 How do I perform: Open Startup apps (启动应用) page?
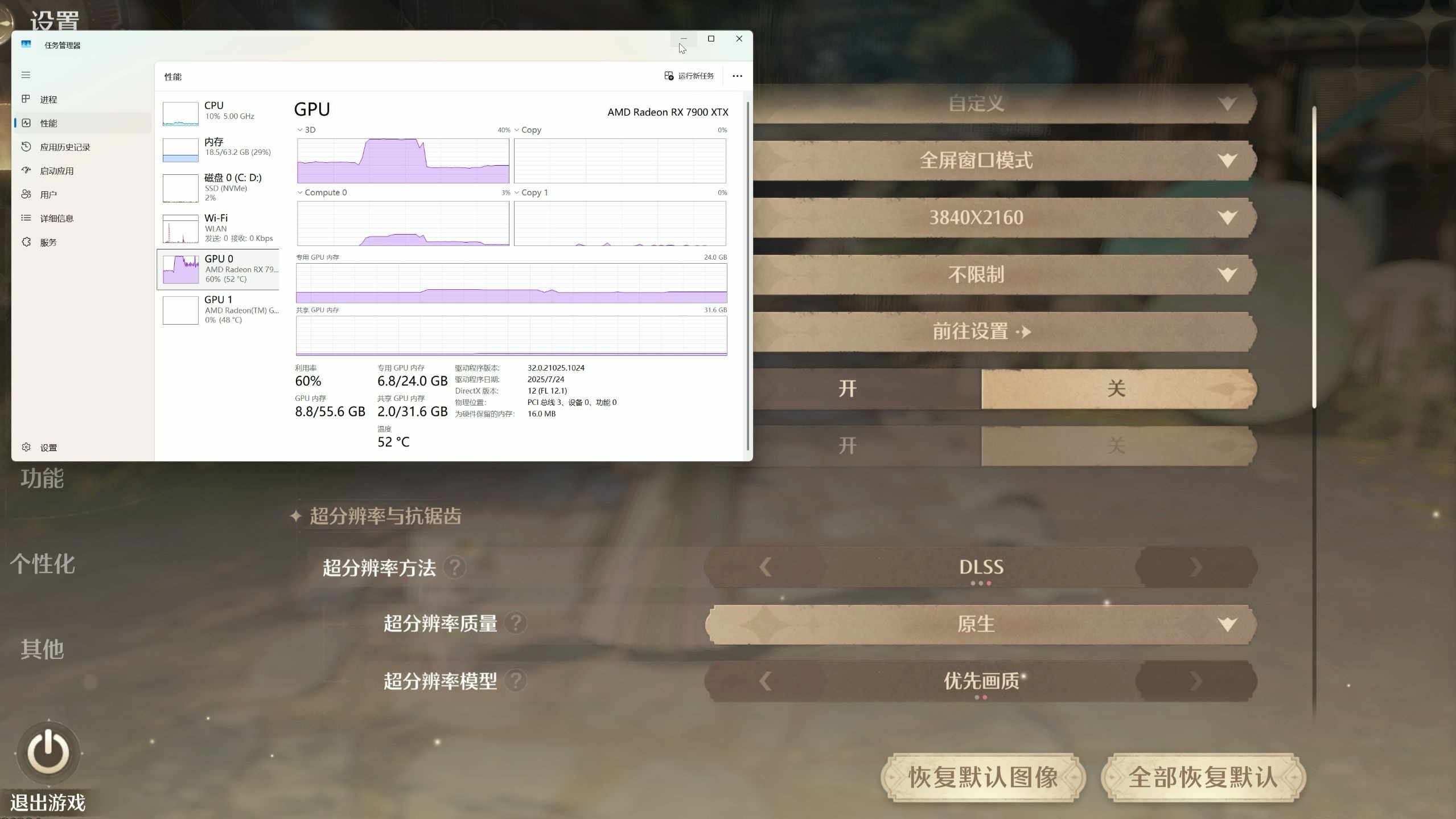(x=56, y=171)
